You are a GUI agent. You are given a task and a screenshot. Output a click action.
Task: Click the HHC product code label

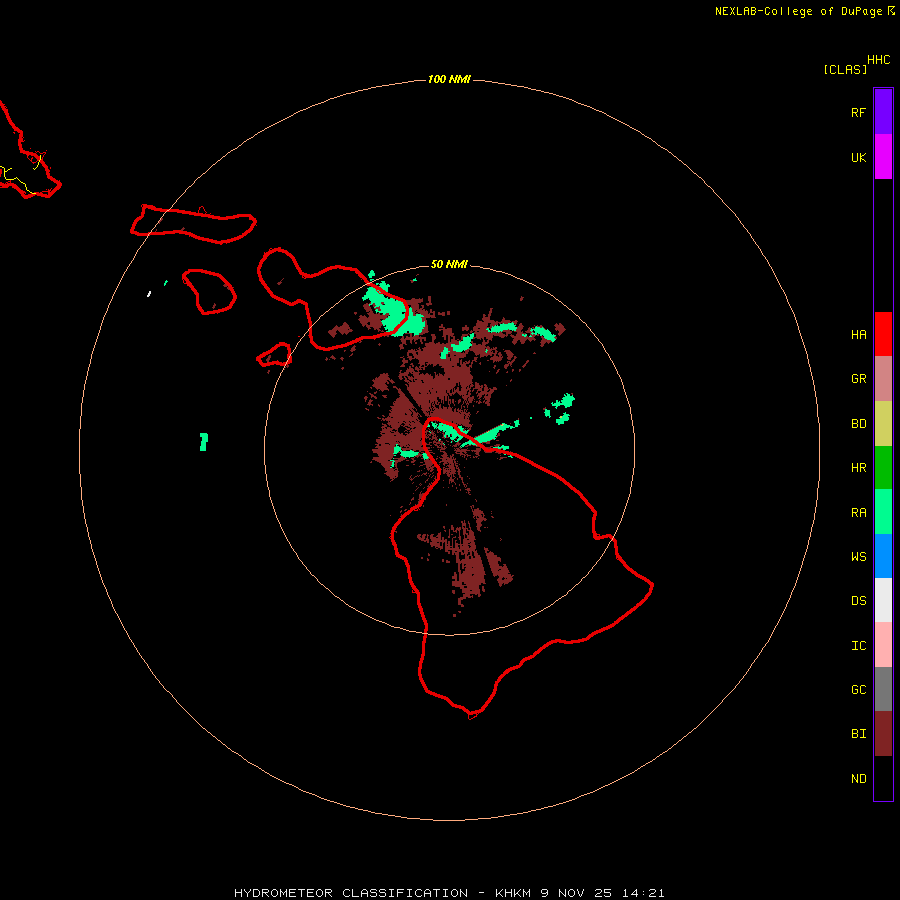(x=878, y=60)
